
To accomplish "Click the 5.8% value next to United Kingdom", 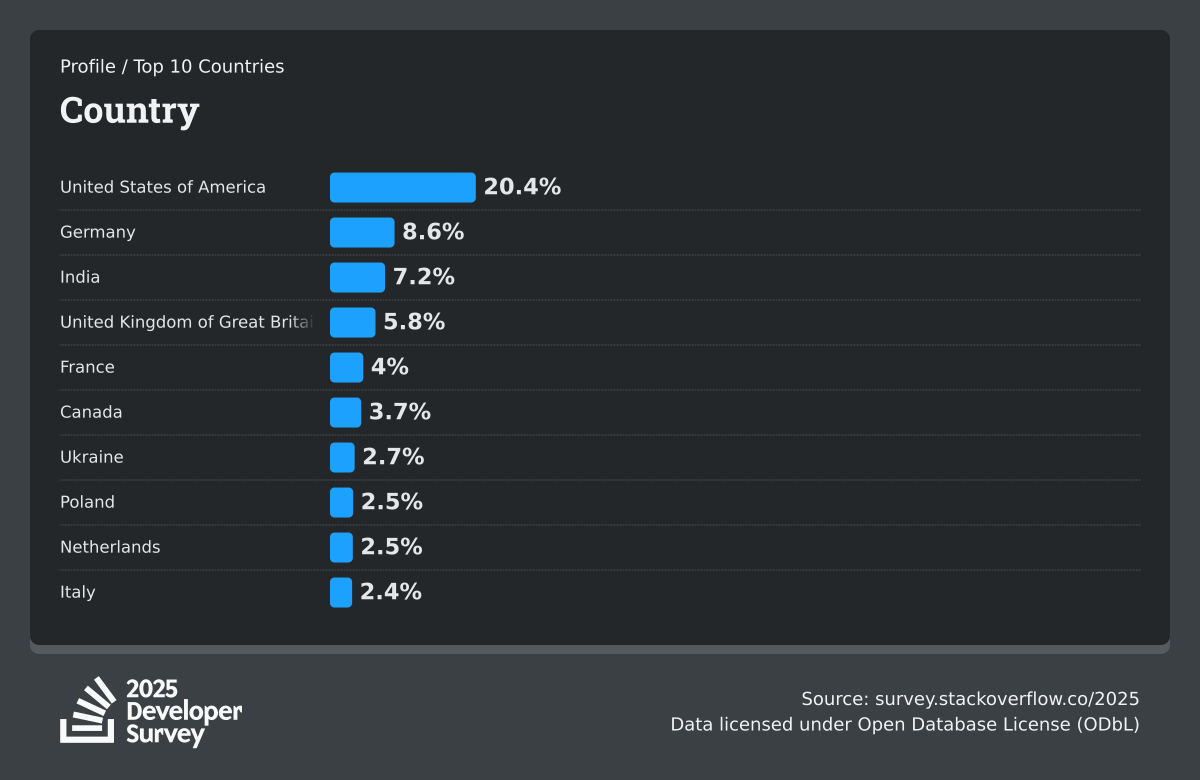I will [x=414, y=322].
